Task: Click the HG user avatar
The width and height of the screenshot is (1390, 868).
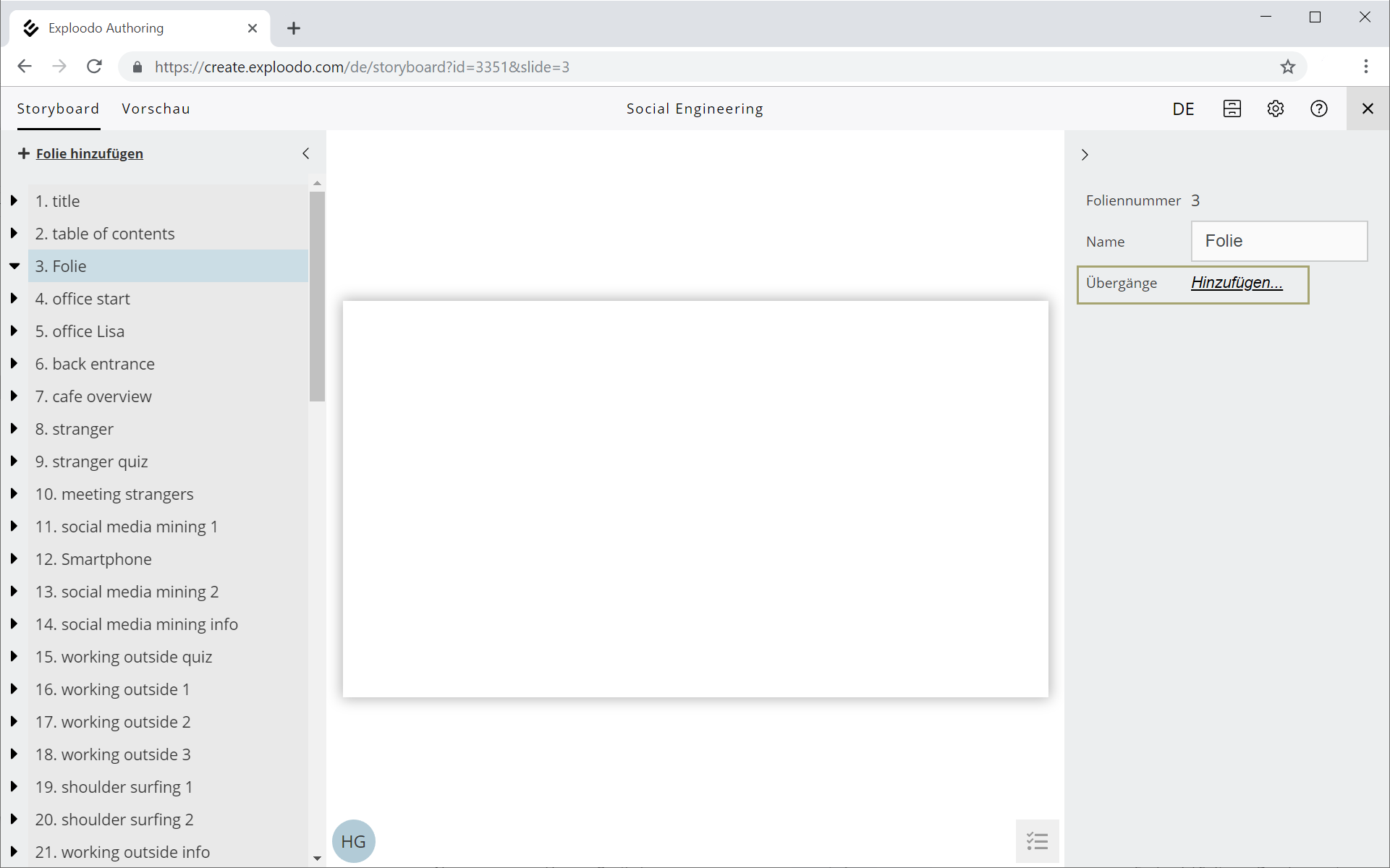Action: 353,841
